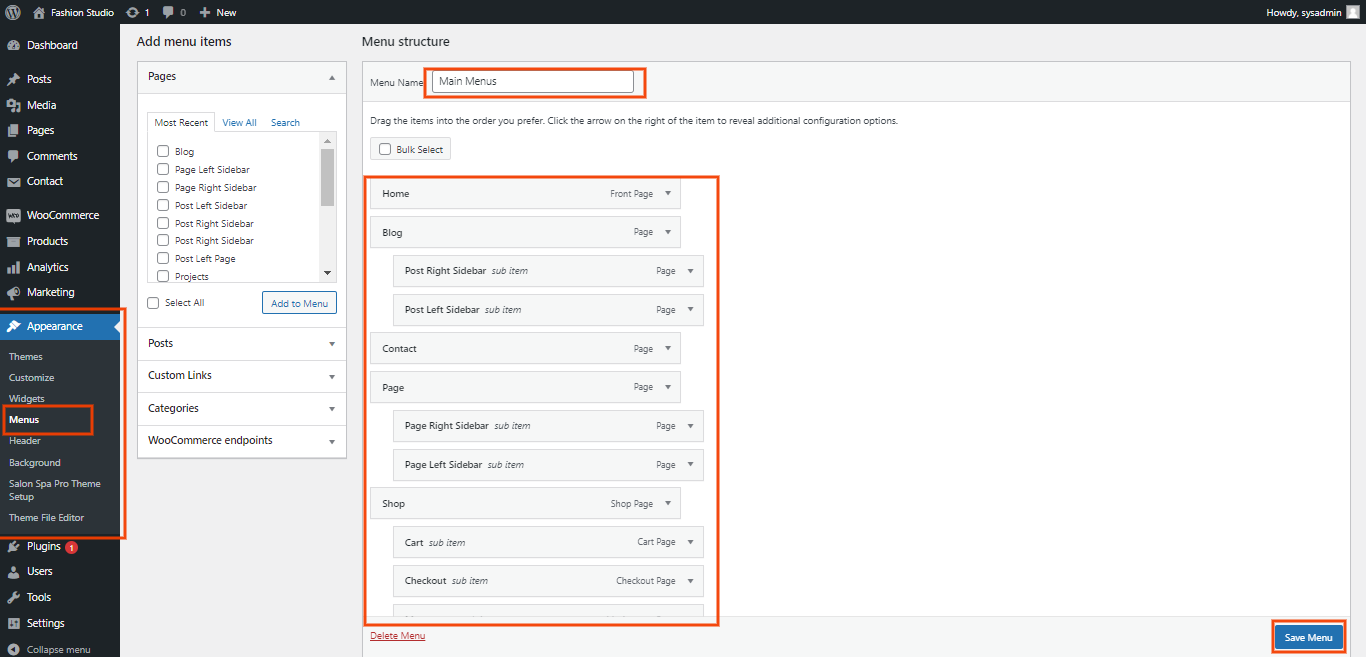This screenshot has width=1366, height=657.
Task: Expand the Custom Links section
Action: pos(331,376)
